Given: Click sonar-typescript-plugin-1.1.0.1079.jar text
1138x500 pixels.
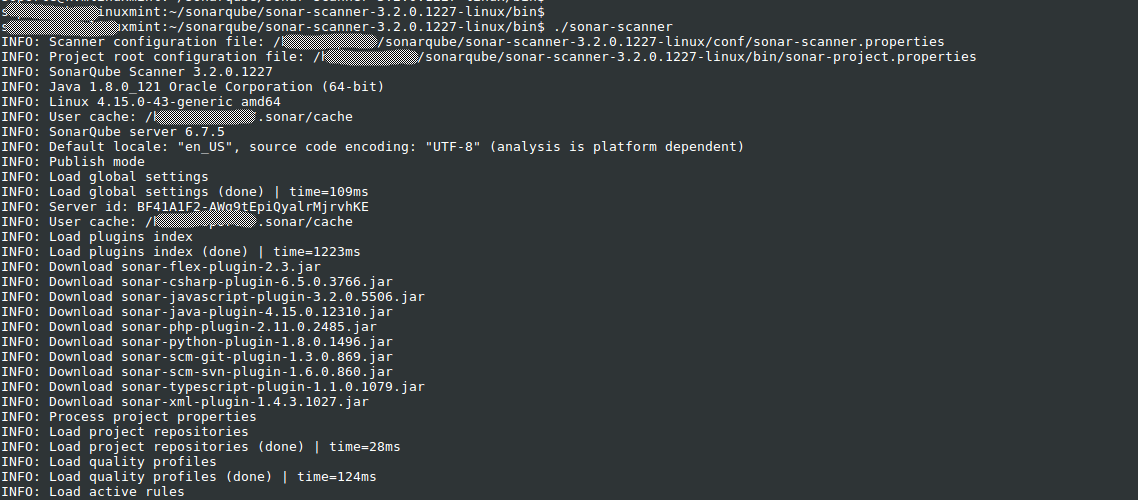Looking at the screenshot, I should tap(272, 387).
